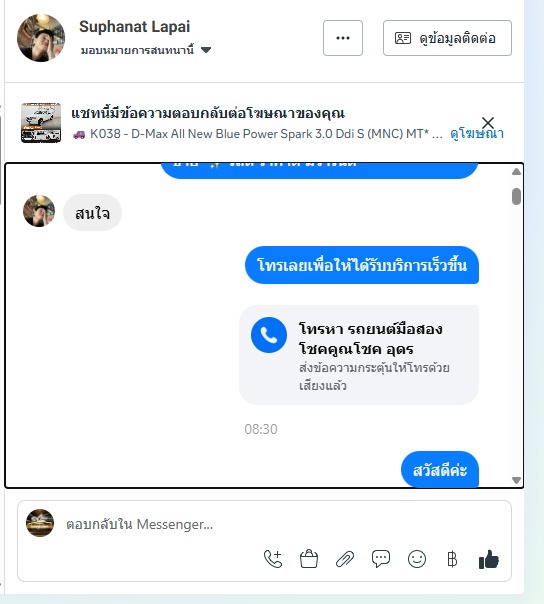Open the emoji picker smiley icon
The height and width of the screenshot is (604, 544).
coord(417,559)
